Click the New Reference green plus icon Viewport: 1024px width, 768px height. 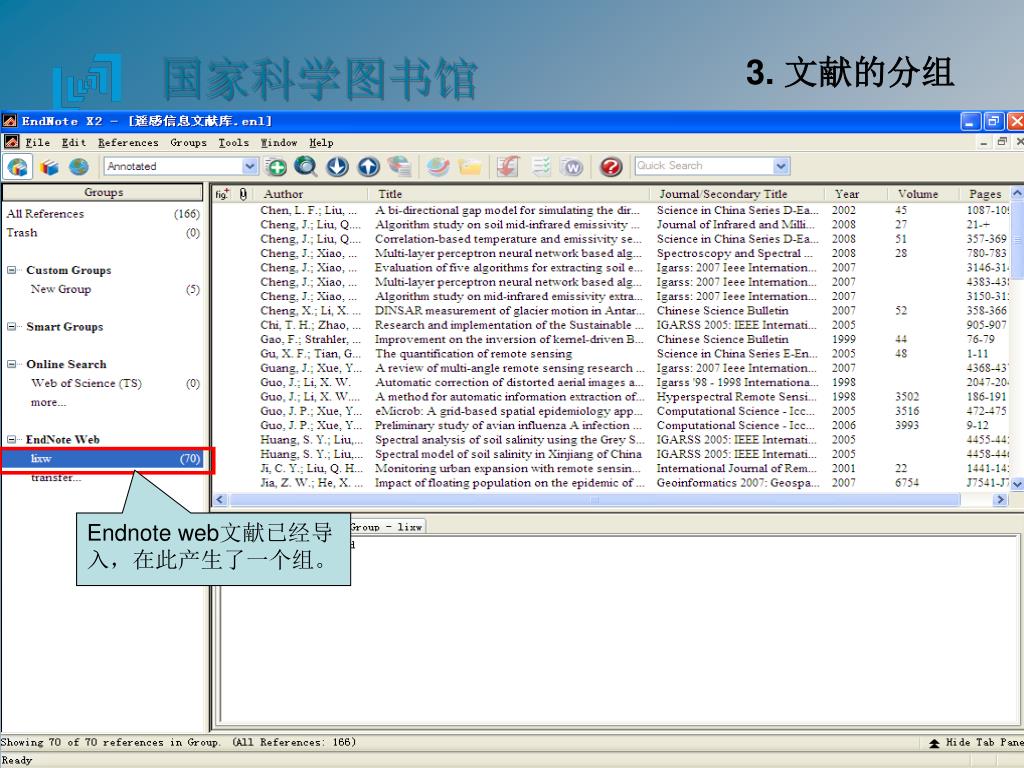(x=276, y=166)
